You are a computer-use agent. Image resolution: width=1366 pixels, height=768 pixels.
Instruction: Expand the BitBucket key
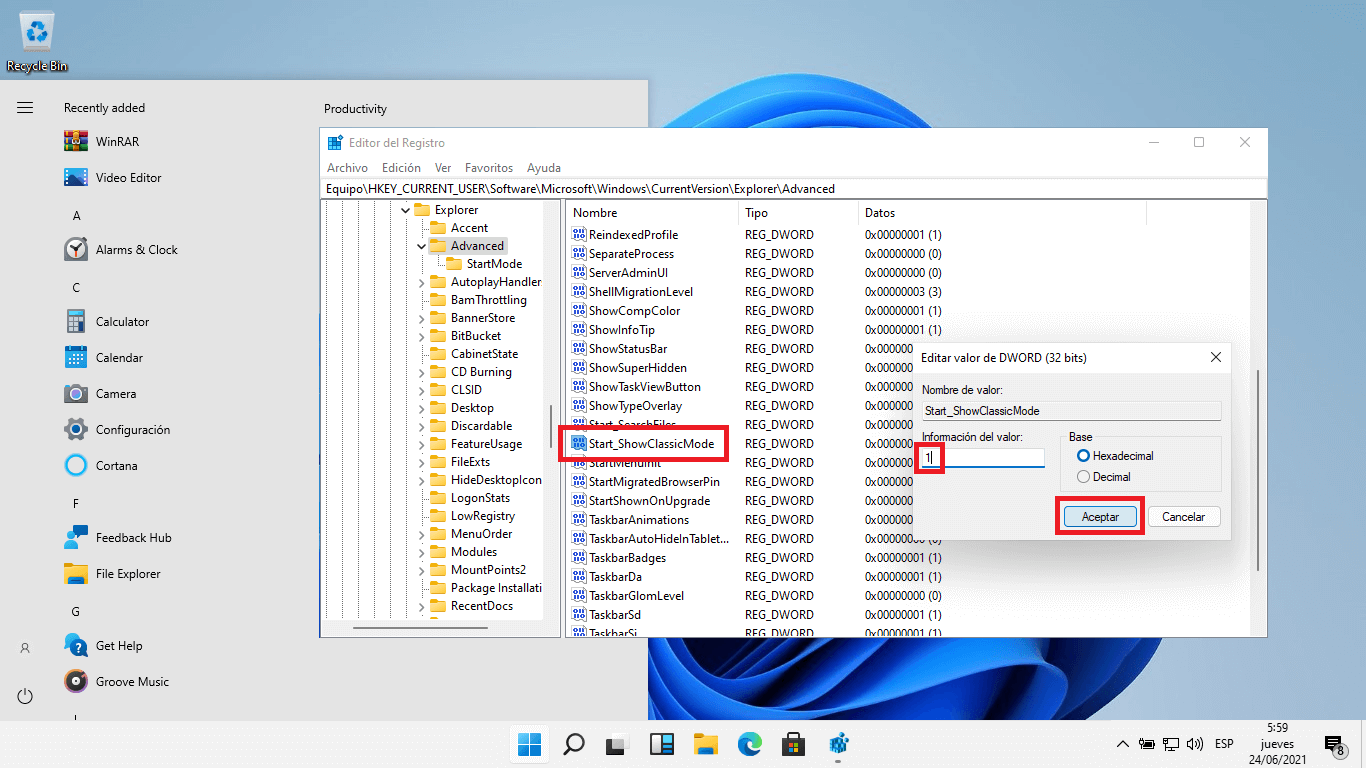pyautogui.click(x=422, y=336)
